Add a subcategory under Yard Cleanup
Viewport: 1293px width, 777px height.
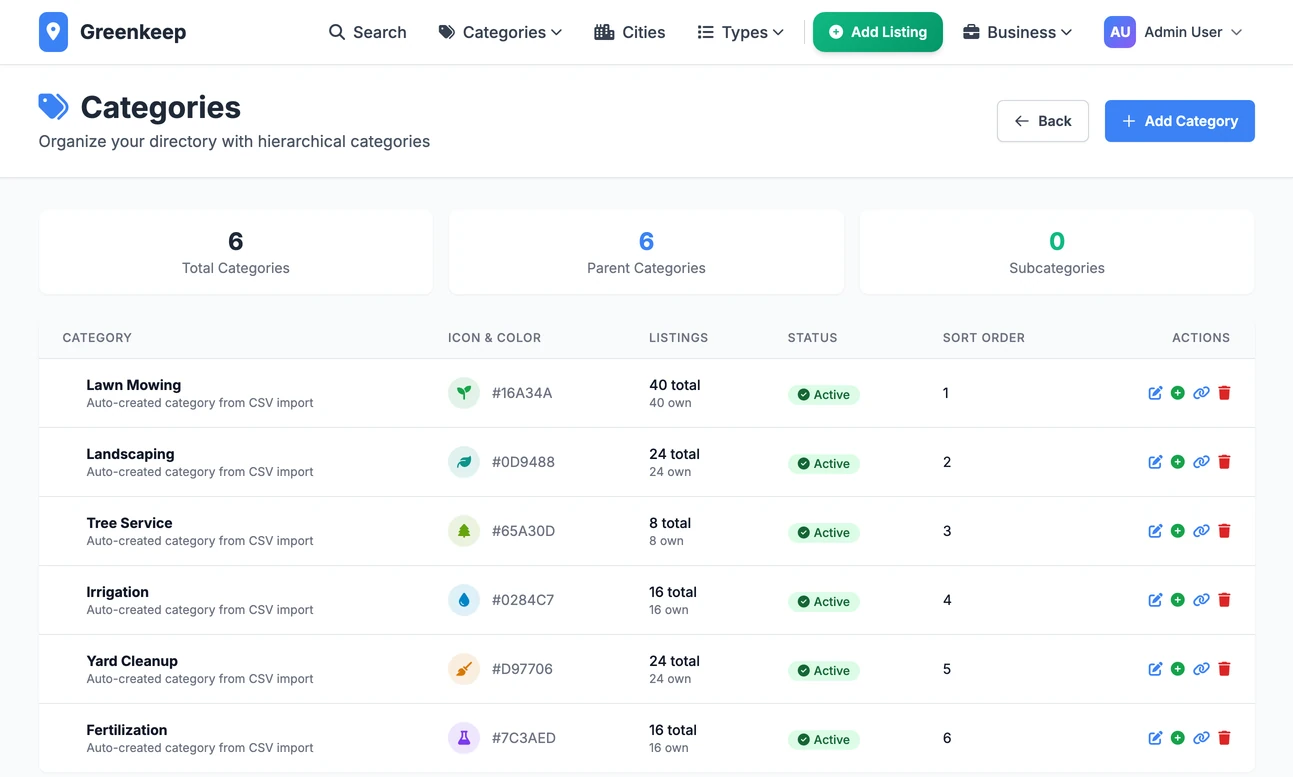click(1178, 669)
